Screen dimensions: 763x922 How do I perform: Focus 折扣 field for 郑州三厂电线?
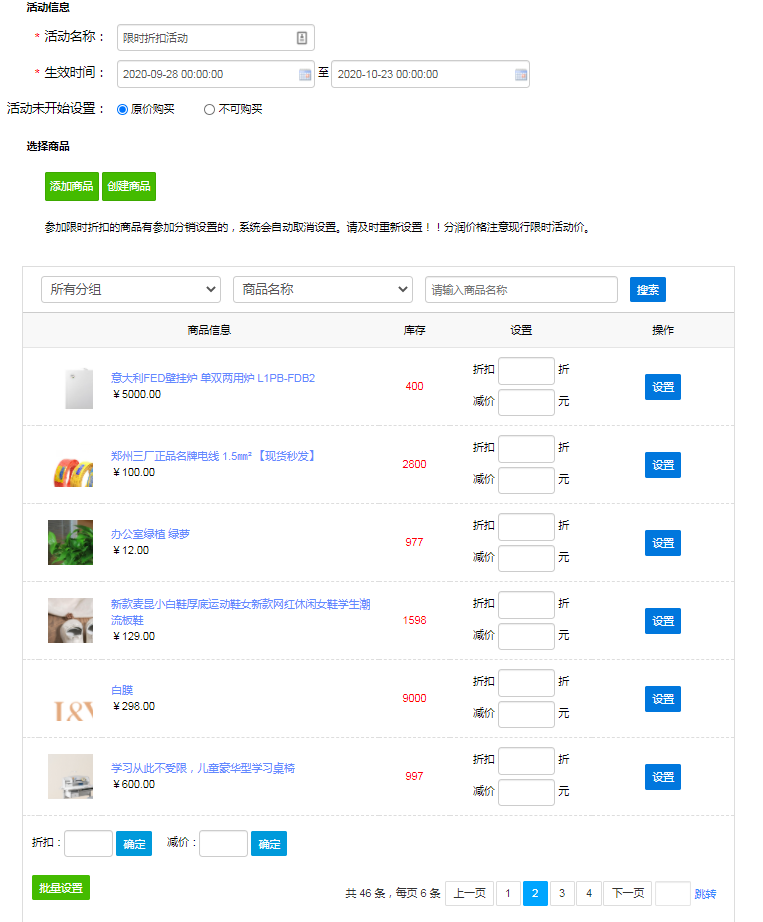tap(526, 449)
